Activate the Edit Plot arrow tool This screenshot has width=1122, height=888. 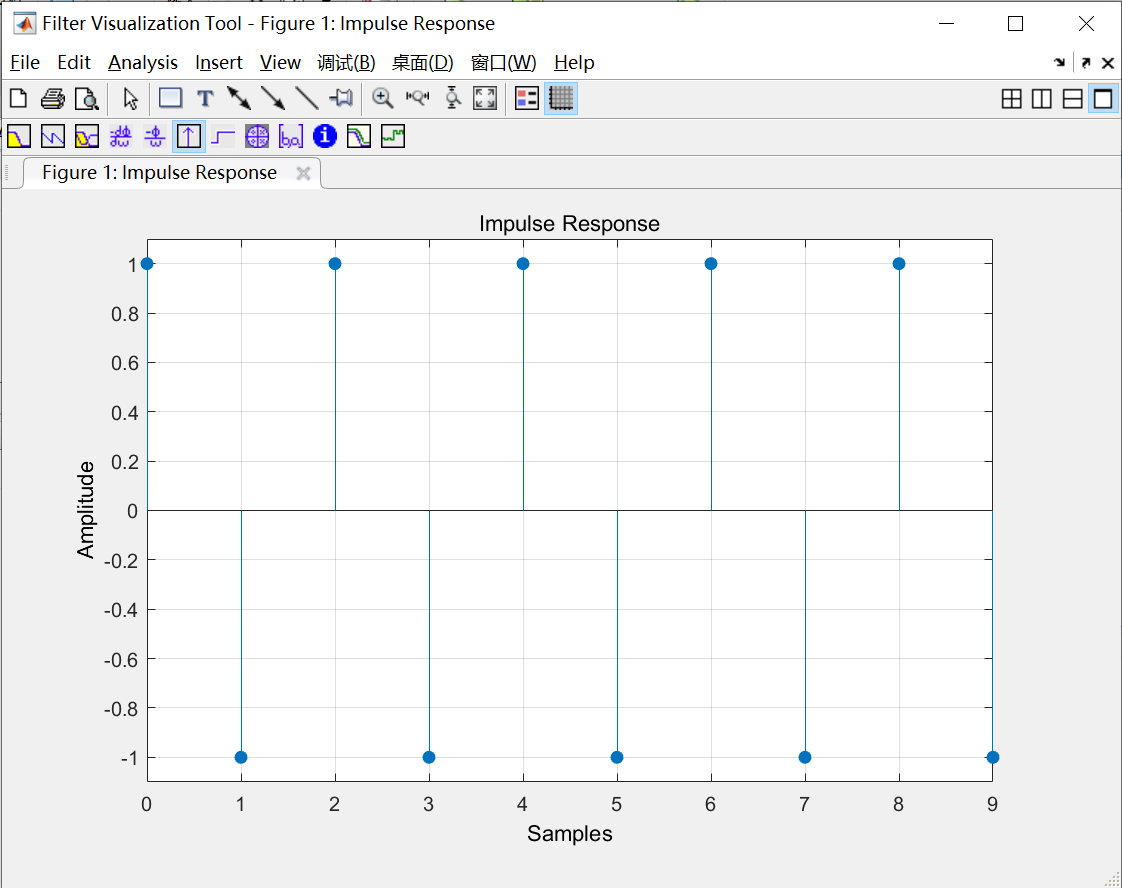pos(129,98)
